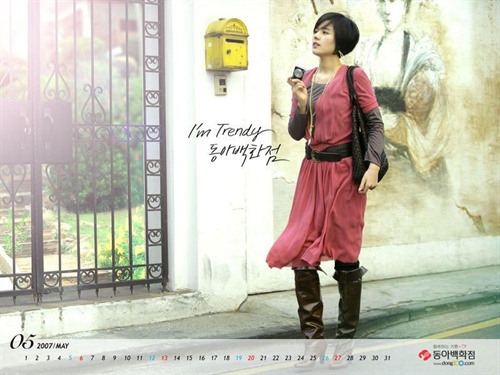Select blue calendar date 19
This screenshot has height=375, width=500.
tap(239, 358)
